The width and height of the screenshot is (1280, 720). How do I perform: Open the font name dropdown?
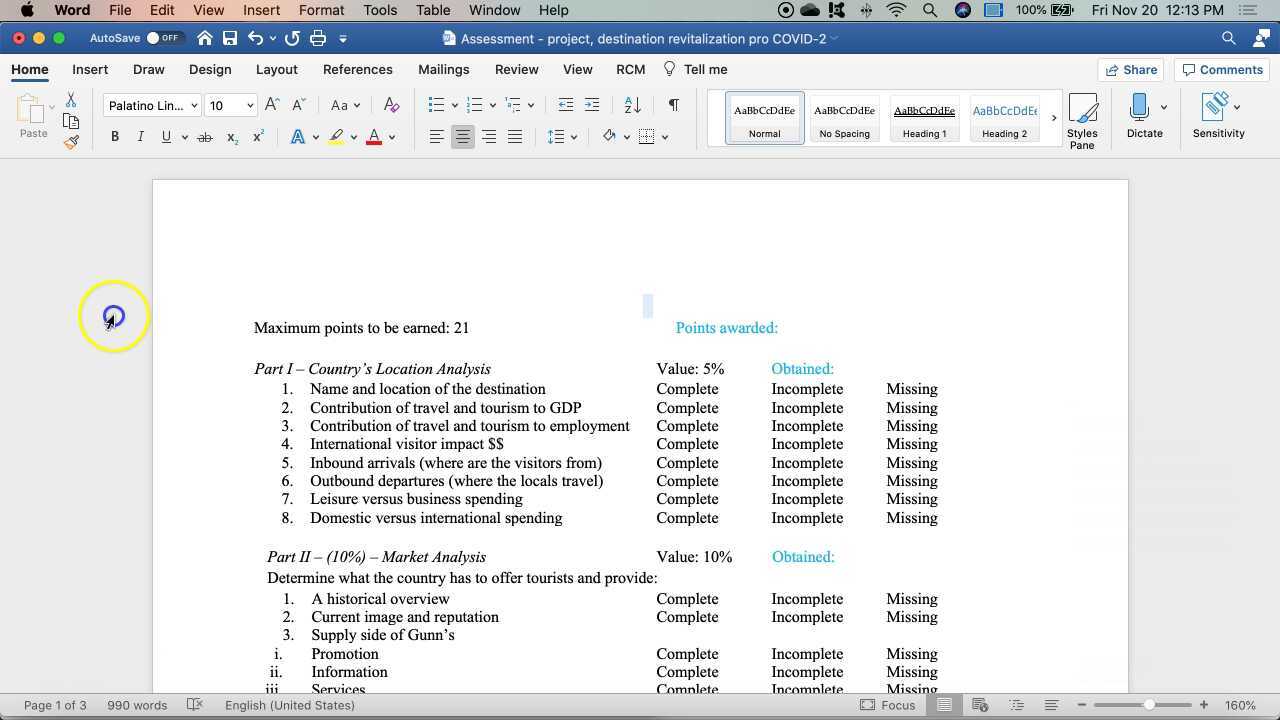tap(194, 105)
